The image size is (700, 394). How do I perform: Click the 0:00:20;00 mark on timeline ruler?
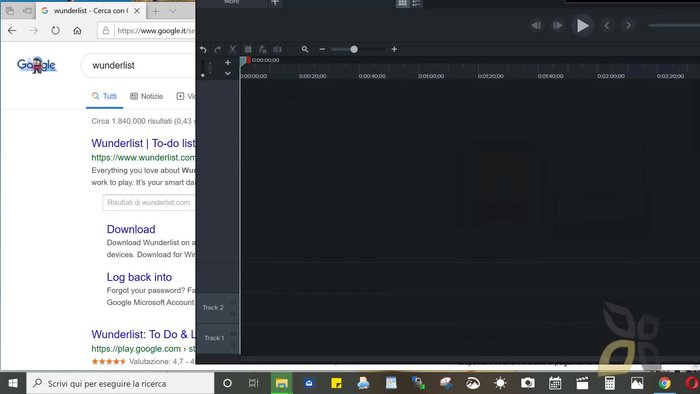[312, 76]
